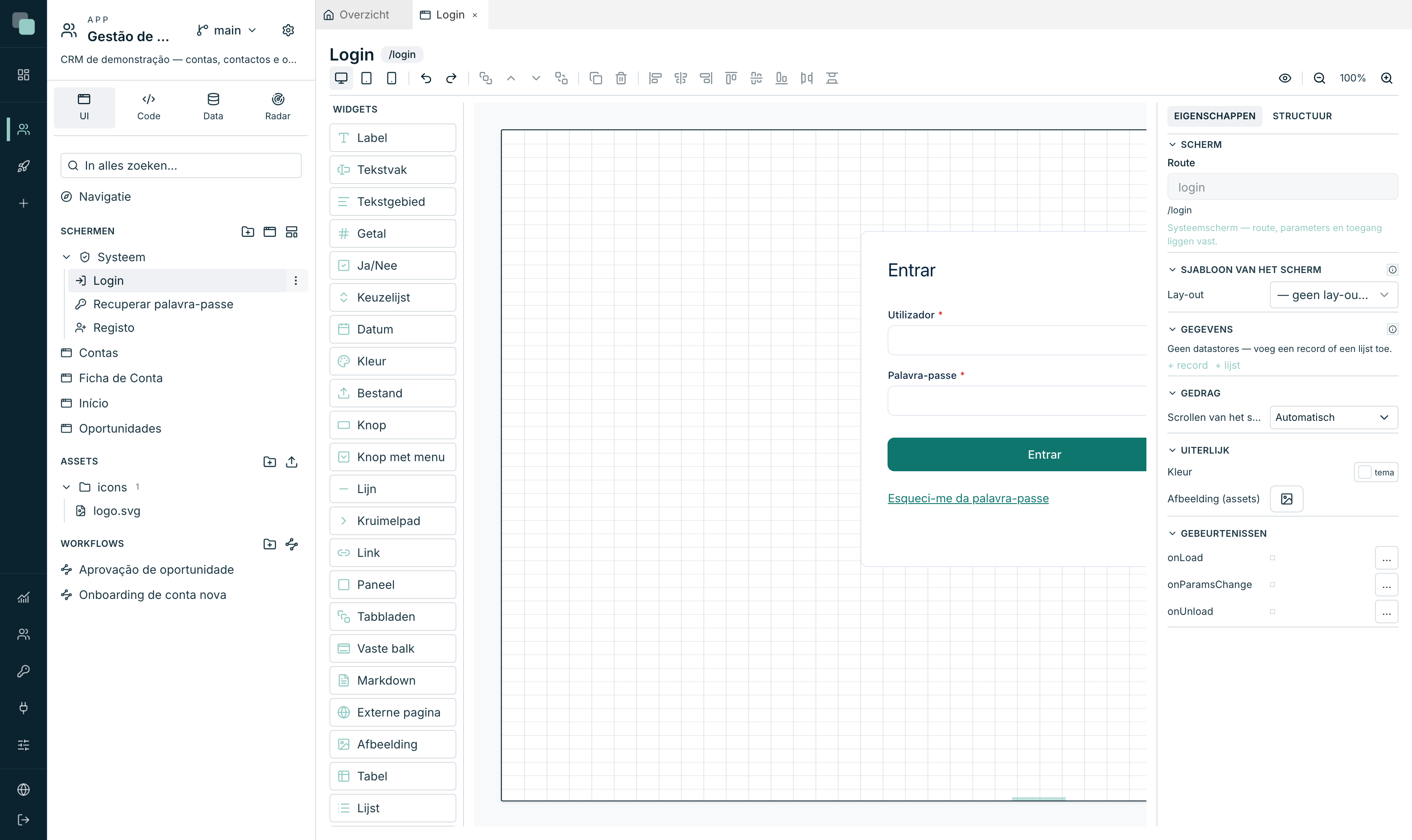Open the Lay-out dropdown
Image resolution: width=1412 pixels, height=840 pixels.
click(1334, 295)
